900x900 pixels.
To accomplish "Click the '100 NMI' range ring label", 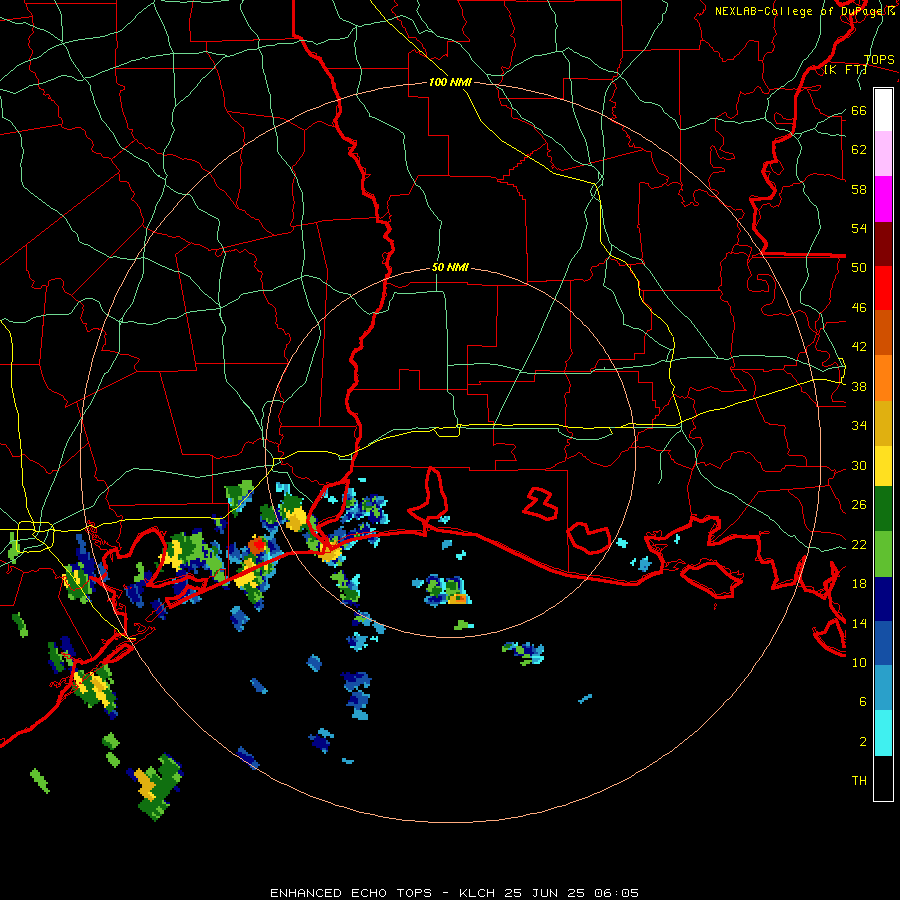I will (450, 83).
